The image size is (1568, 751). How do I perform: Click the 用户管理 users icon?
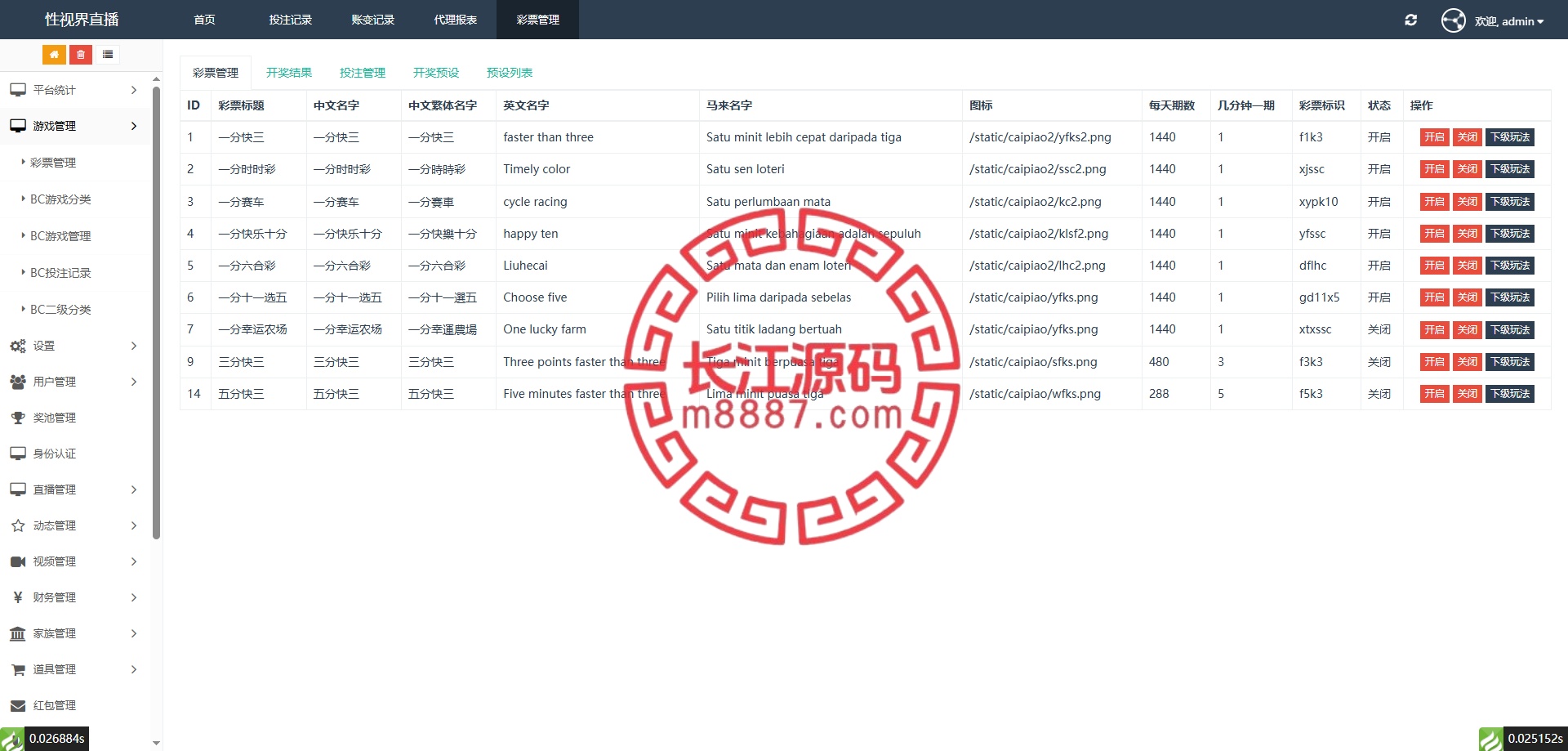click(18, 382)
